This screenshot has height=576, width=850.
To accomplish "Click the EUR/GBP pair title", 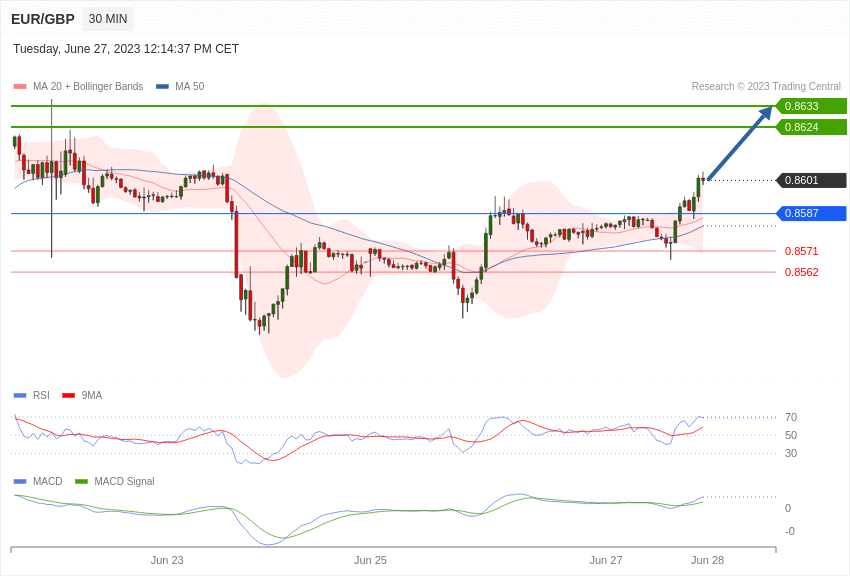I will 43,19.
